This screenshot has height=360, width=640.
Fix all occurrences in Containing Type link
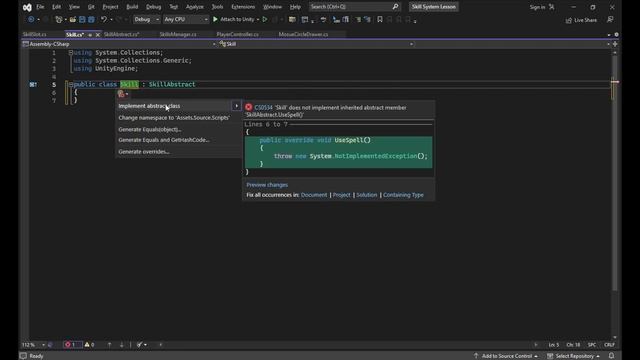[403, 195]
